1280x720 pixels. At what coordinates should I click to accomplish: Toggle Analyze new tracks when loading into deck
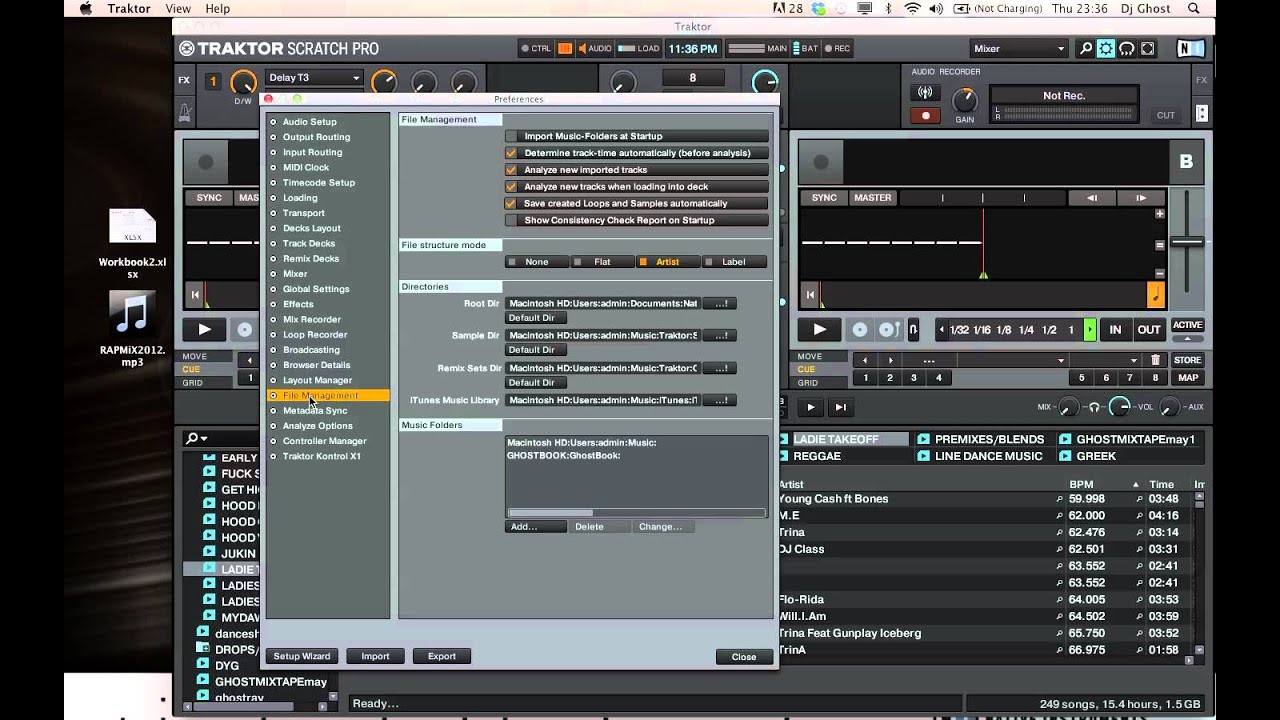coord(512,187)
